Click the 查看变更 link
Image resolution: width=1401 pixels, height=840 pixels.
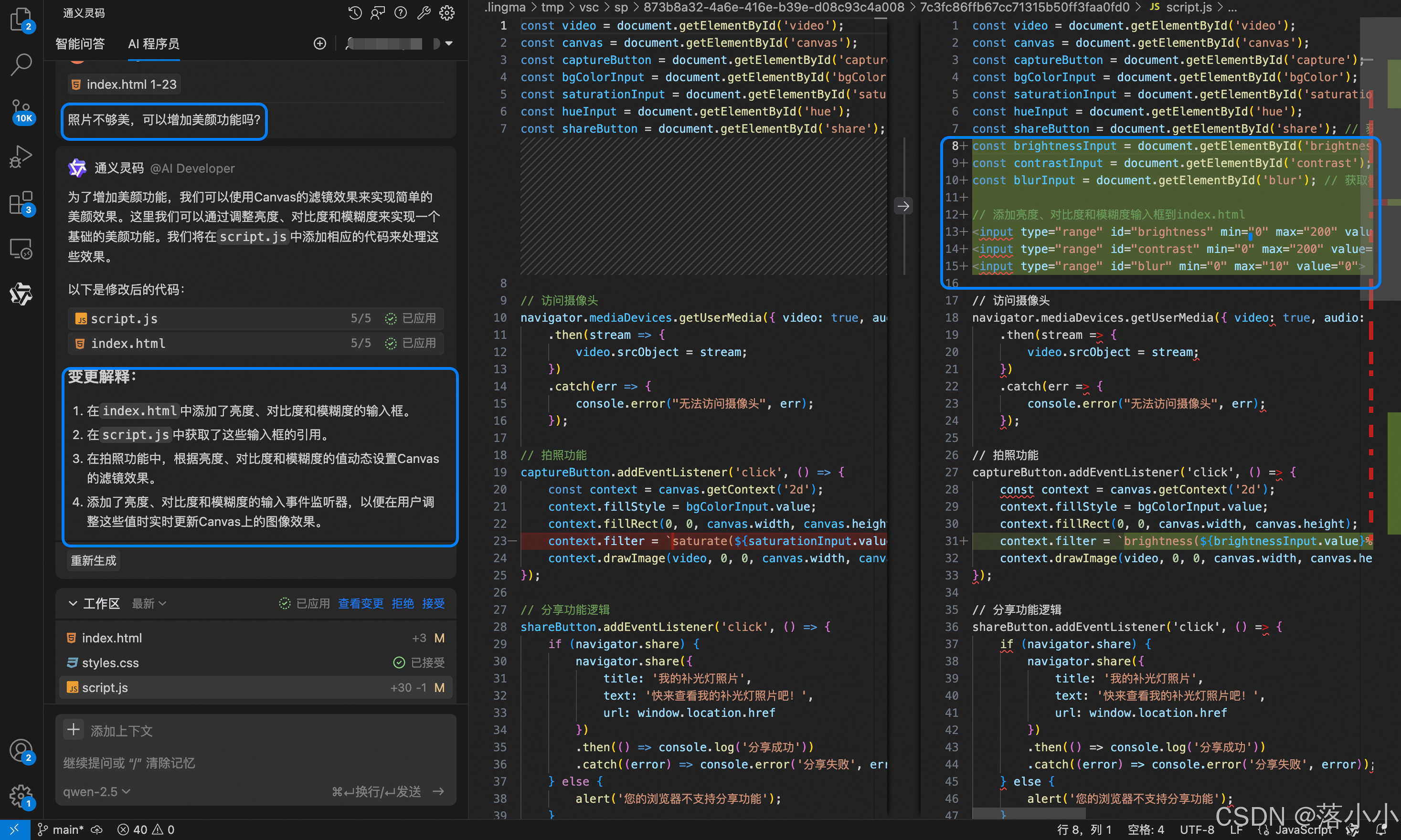point(360,603)
